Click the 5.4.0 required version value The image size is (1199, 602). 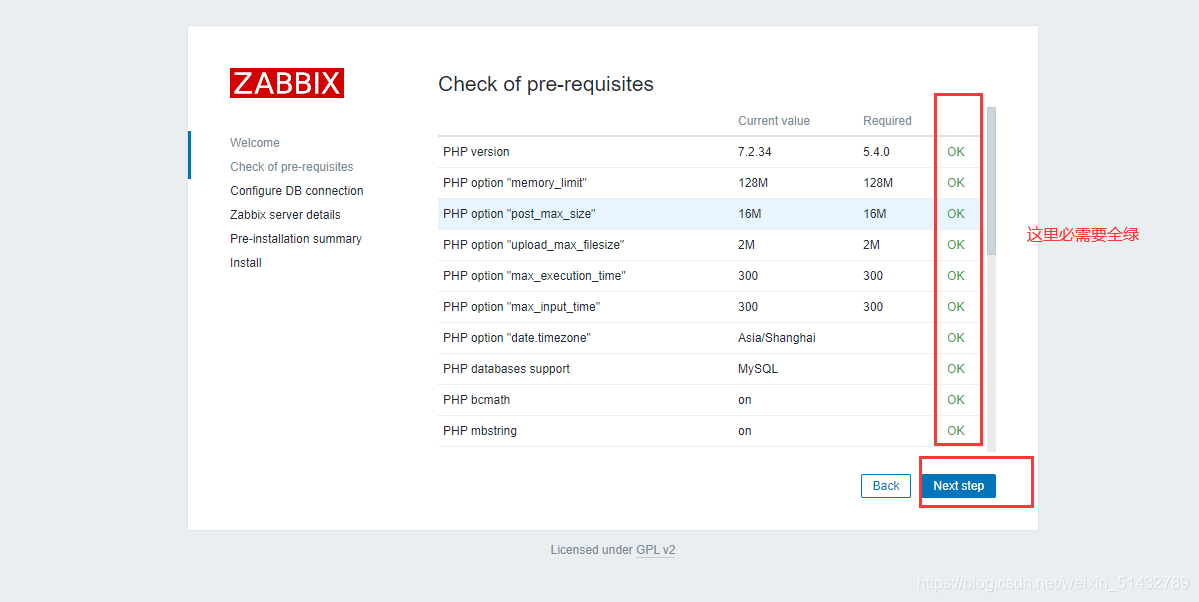[x=876, y=151]
